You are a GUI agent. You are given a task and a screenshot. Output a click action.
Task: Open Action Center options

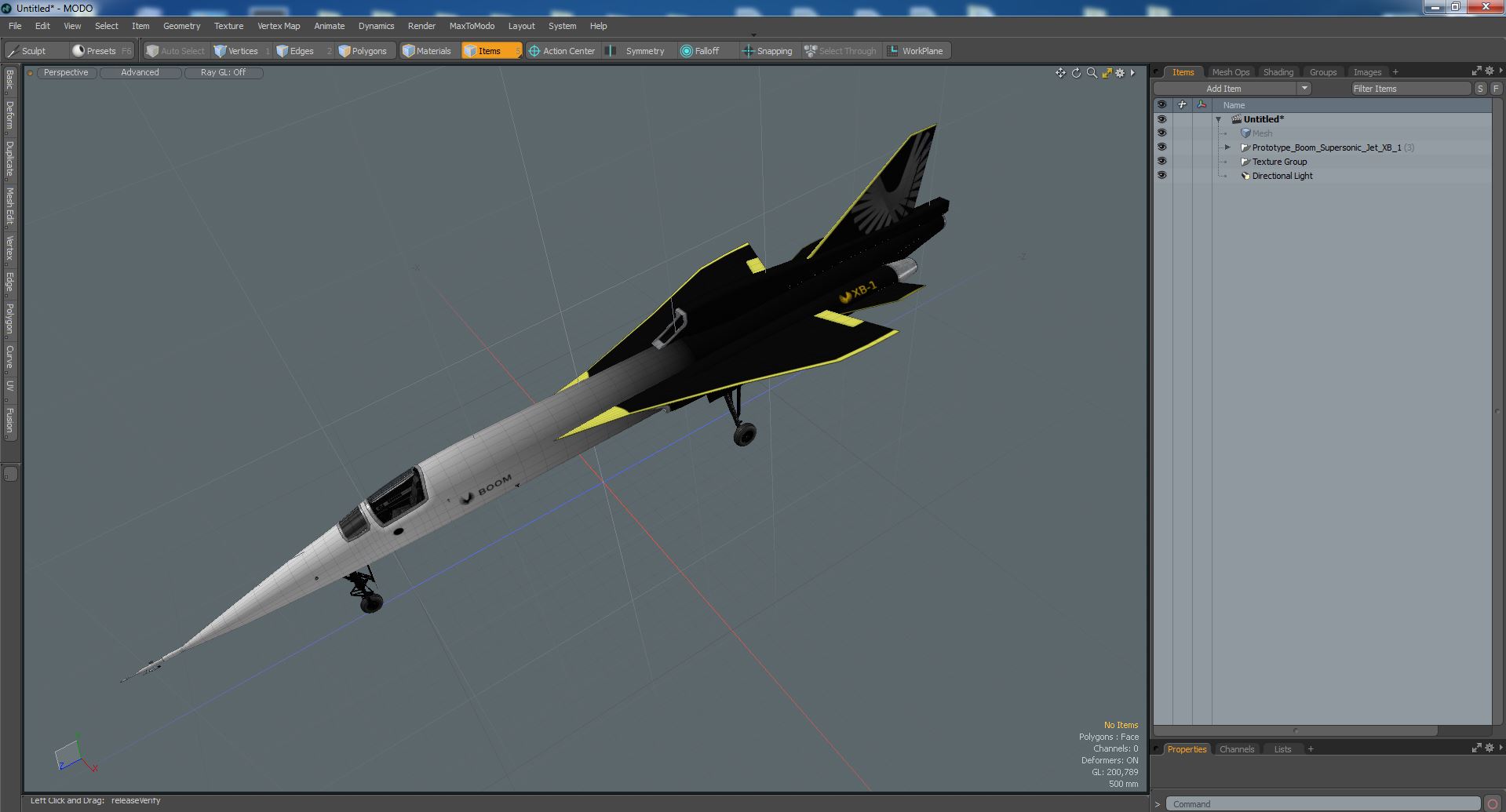click(562, 51)
